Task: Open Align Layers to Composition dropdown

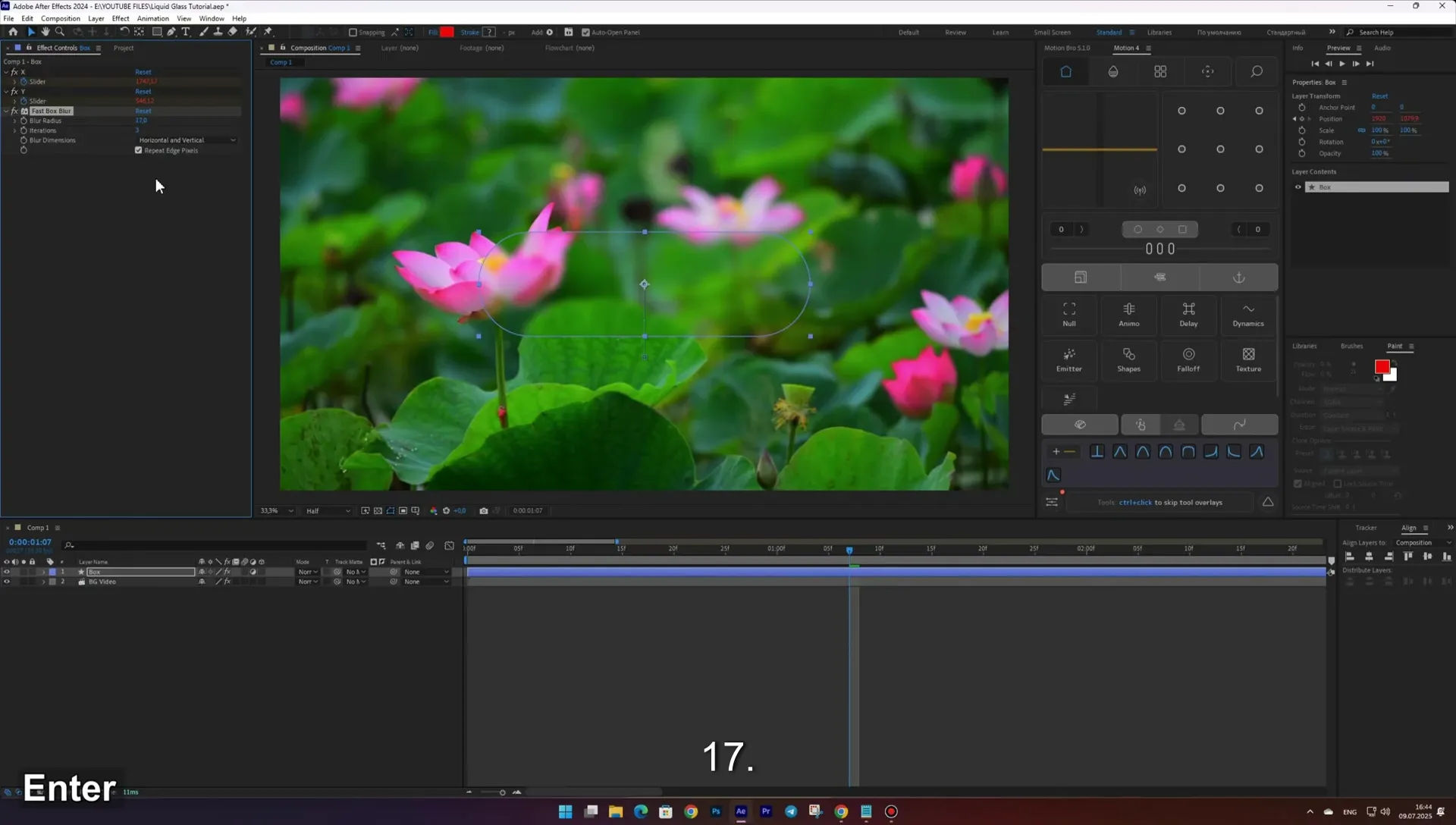Action: tap(1423, 543)
